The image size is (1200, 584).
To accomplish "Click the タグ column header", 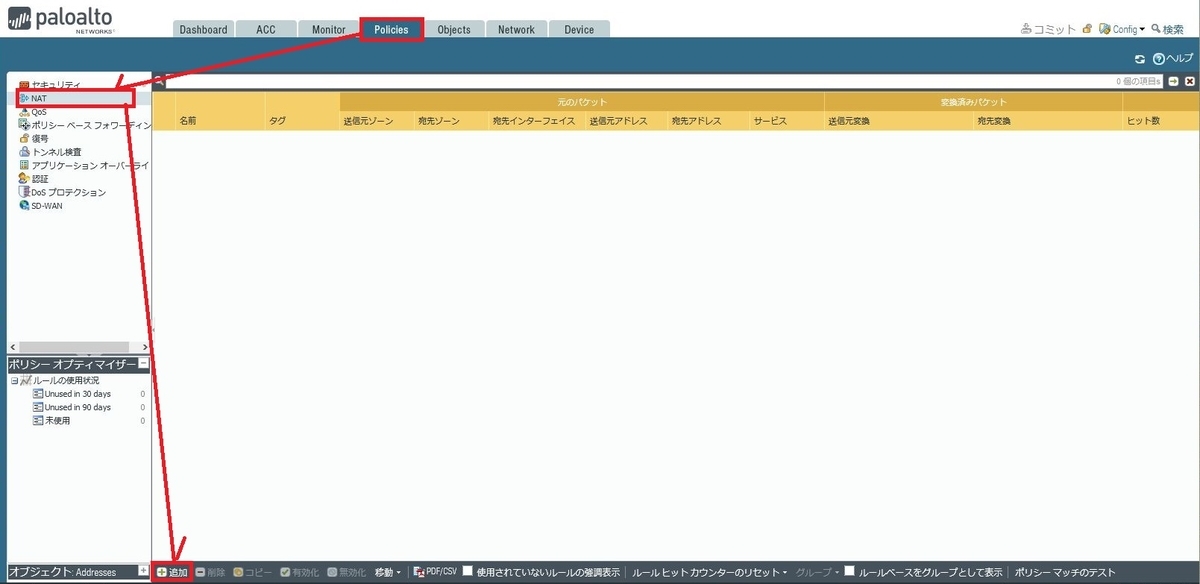I will (x=302, y=120).
